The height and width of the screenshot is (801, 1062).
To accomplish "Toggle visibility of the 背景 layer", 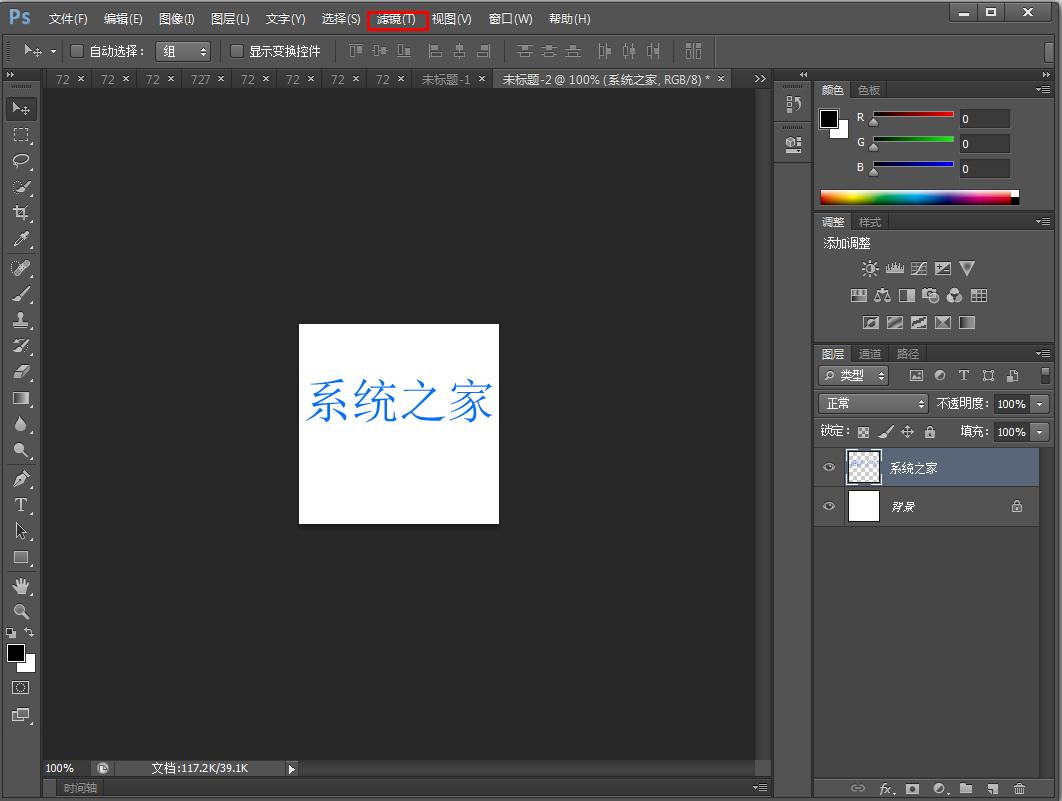I will pyautogui.click(x=828, y=506).
